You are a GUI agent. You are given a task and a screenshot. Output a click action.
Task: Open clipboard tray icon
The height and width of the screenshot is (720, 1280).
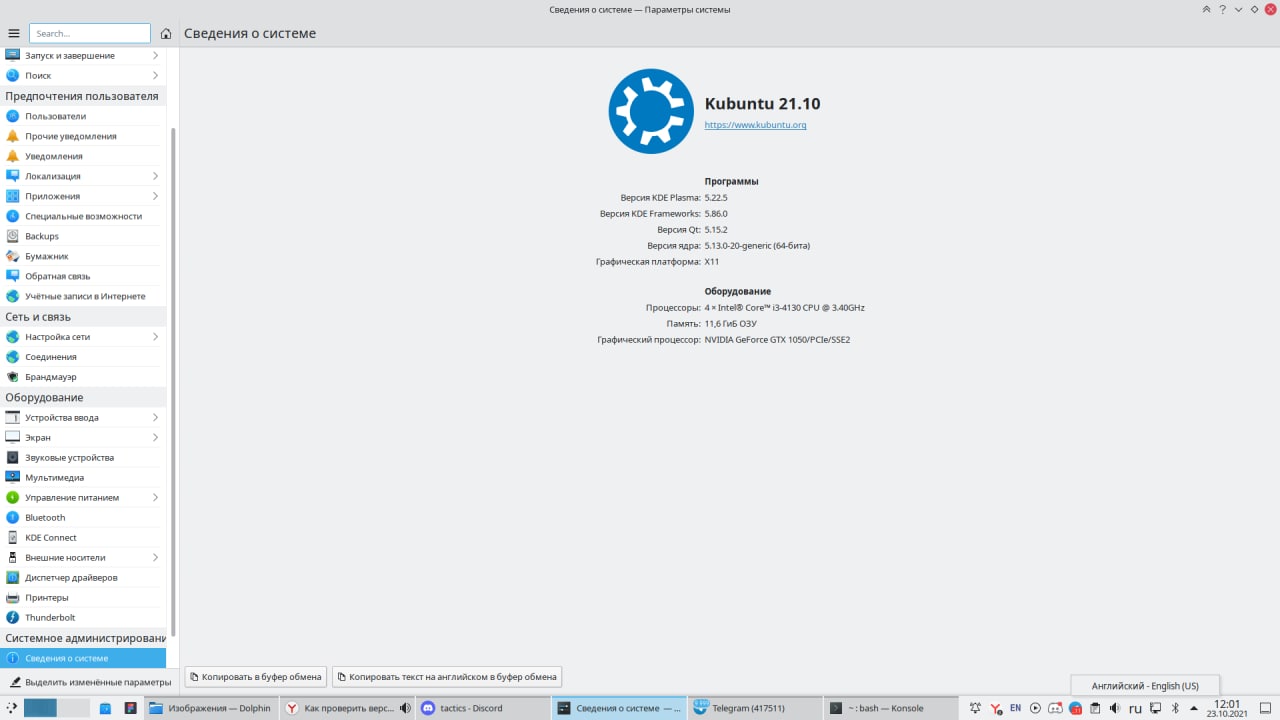point(1095,708)
